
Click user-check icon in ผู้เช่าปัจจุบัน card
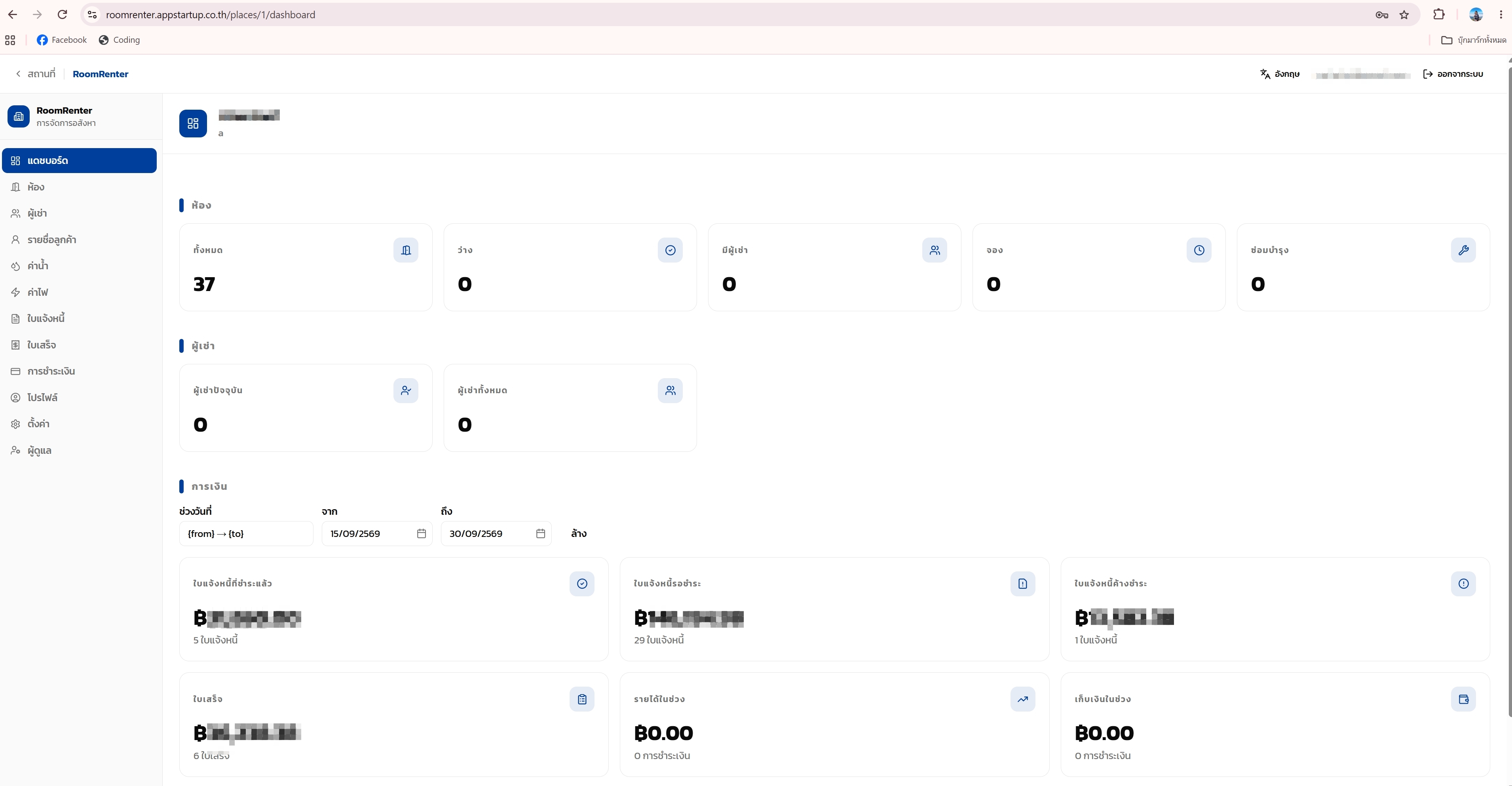(406, 390)
